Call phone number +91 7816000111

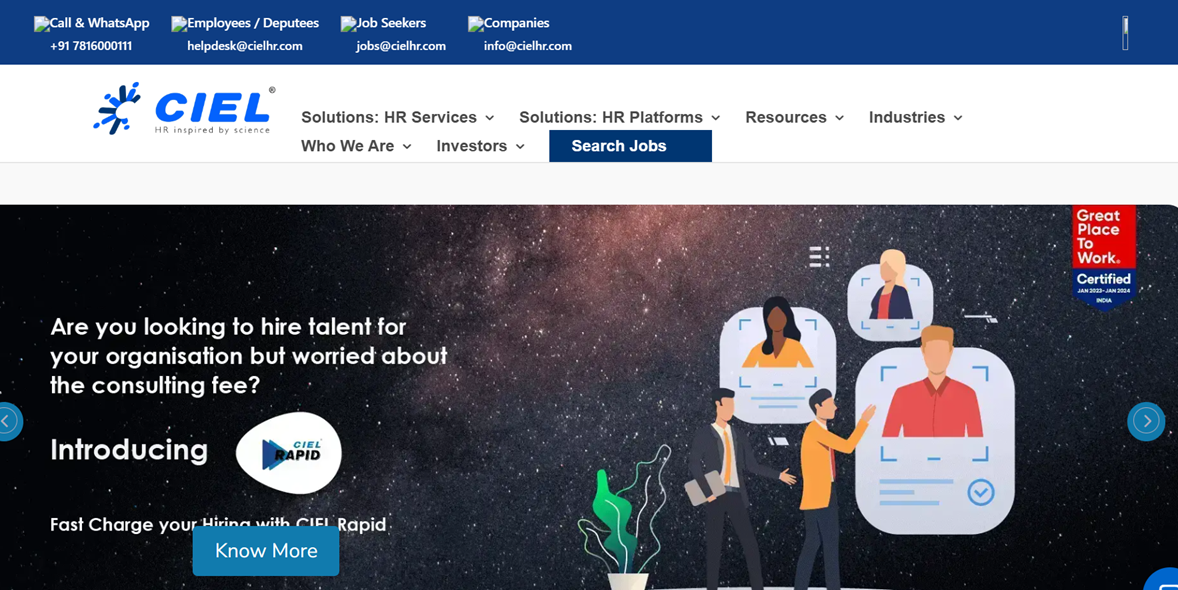(x=91, y=46)
